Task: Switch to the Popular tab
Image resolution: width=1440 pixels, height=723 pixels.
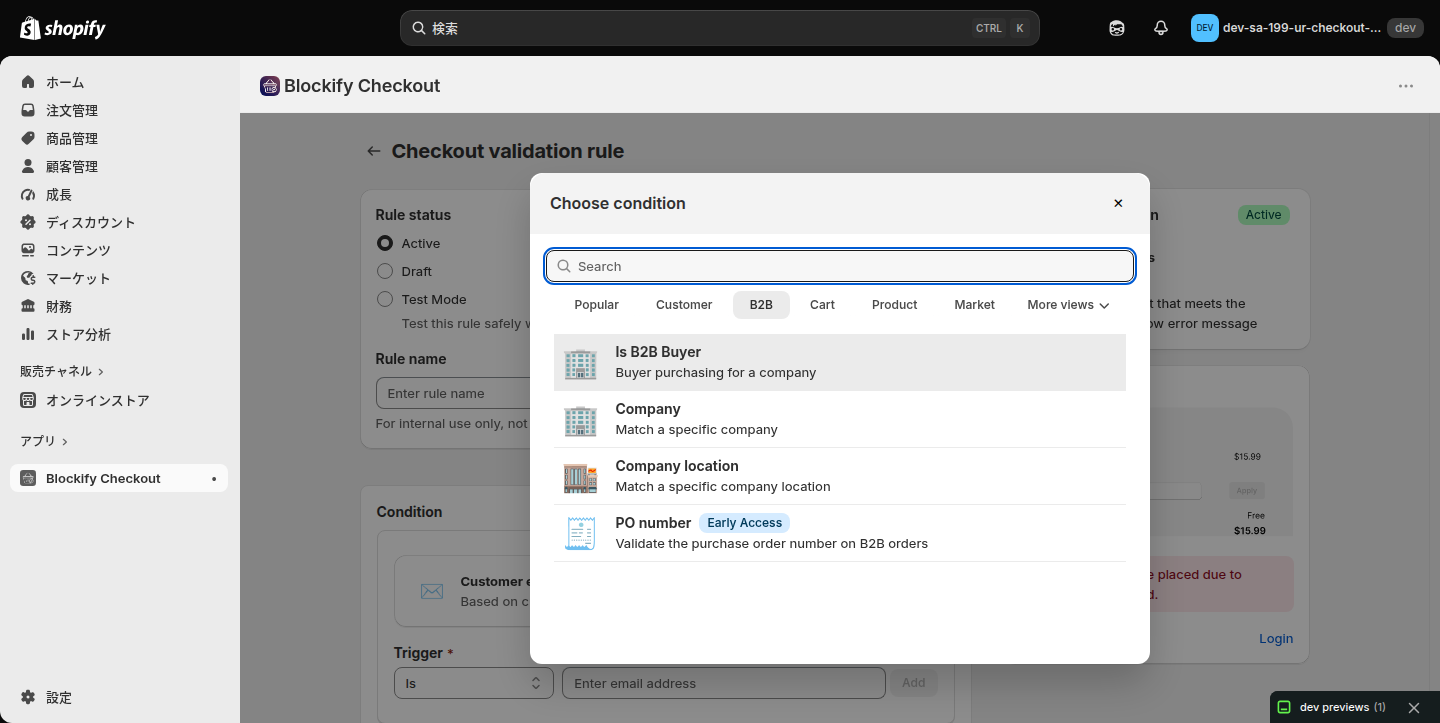Action: click(x=597, y=305)
